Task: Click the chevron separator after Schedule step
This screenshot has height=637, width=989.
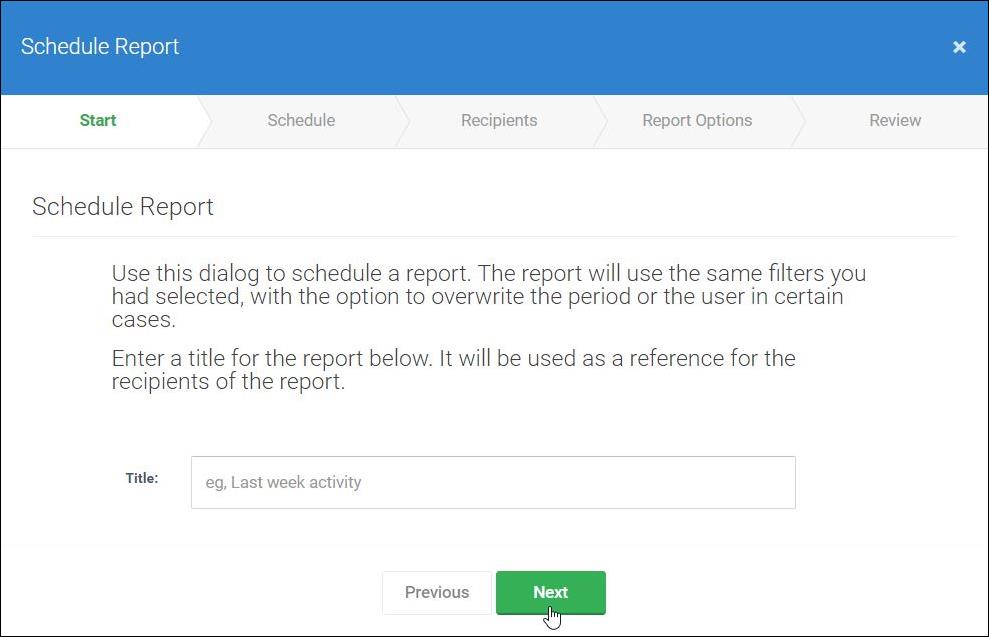Action: tap(402, 121)
